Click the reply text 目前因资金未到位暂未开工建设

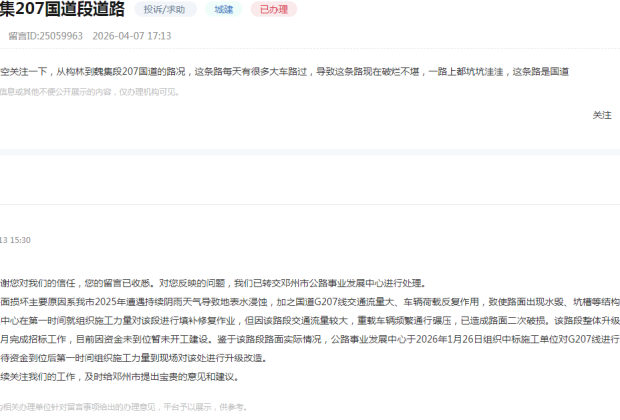(x=138, y=340)
